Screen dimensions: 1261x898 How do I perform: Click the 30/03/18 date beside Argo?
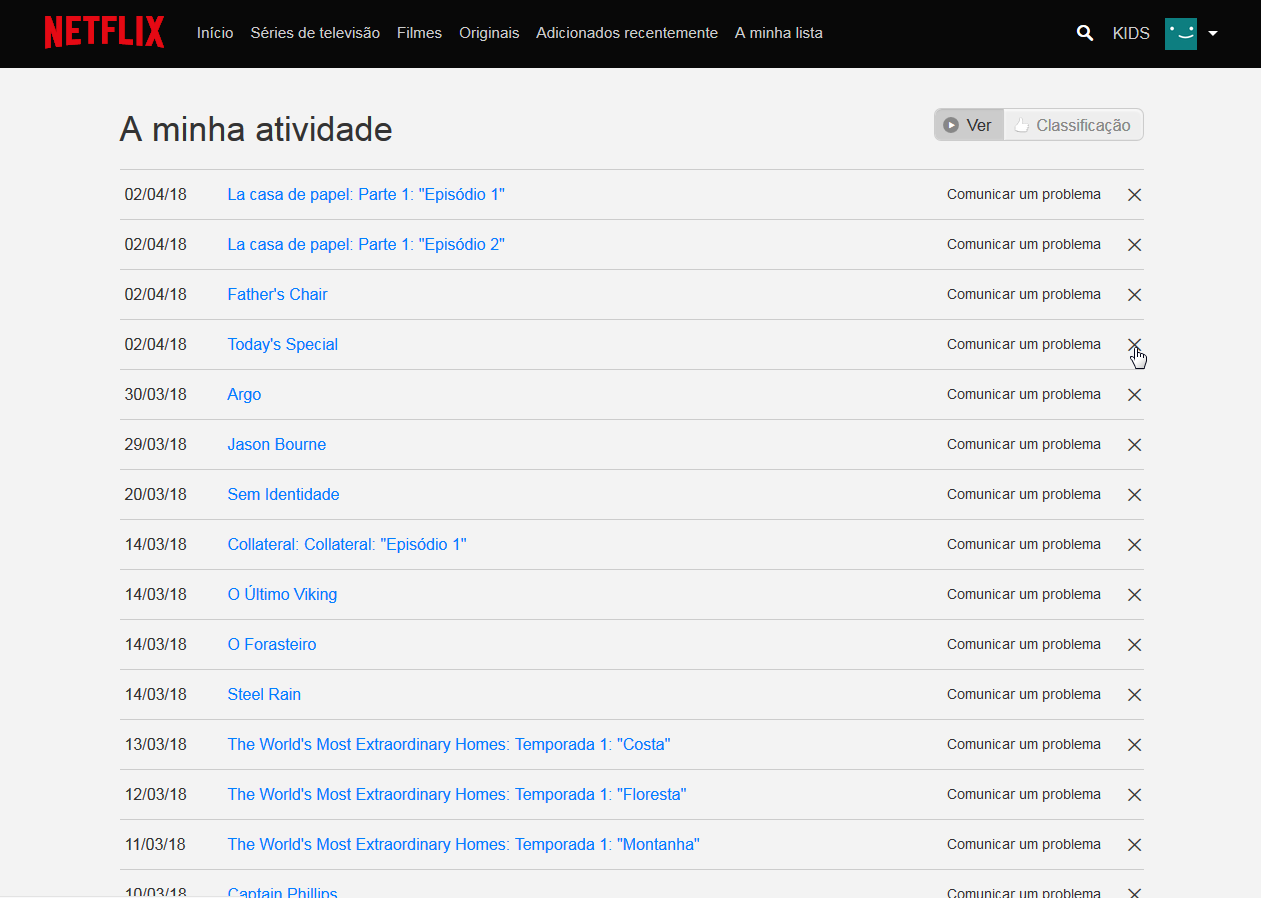coord(155,394)
